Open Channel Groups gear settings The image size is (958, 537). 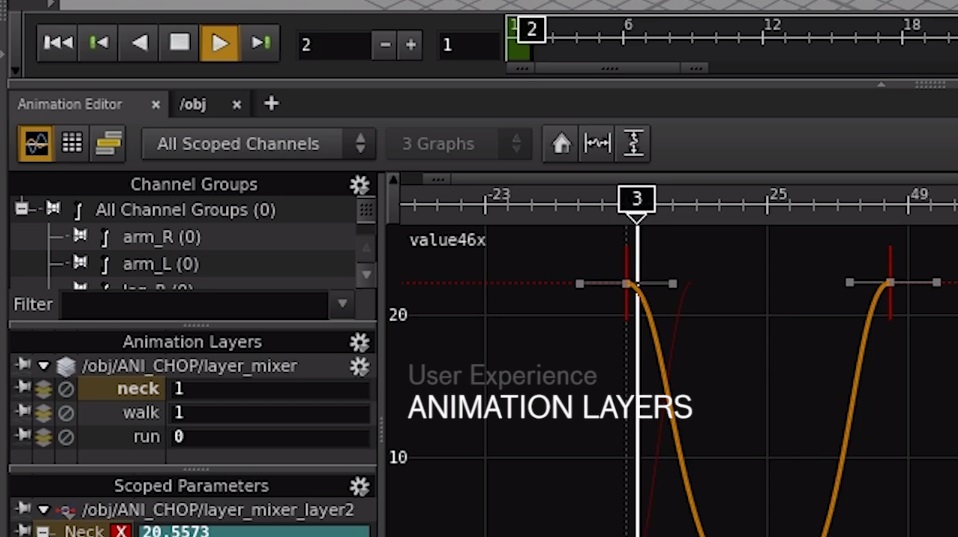[x=359, y=185]
